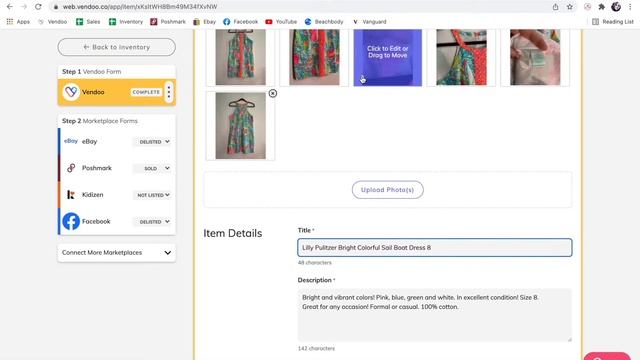The image size is (640, 360).
Task: Focus the Title input field
Action: pyautogui.click(x=435, y=247)
